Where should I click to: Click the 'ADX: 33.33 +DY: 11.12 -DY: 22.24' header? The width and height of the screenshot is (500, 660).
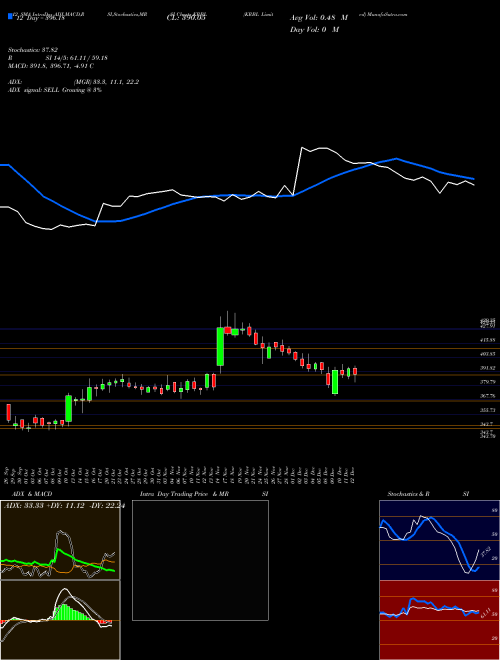64,506
